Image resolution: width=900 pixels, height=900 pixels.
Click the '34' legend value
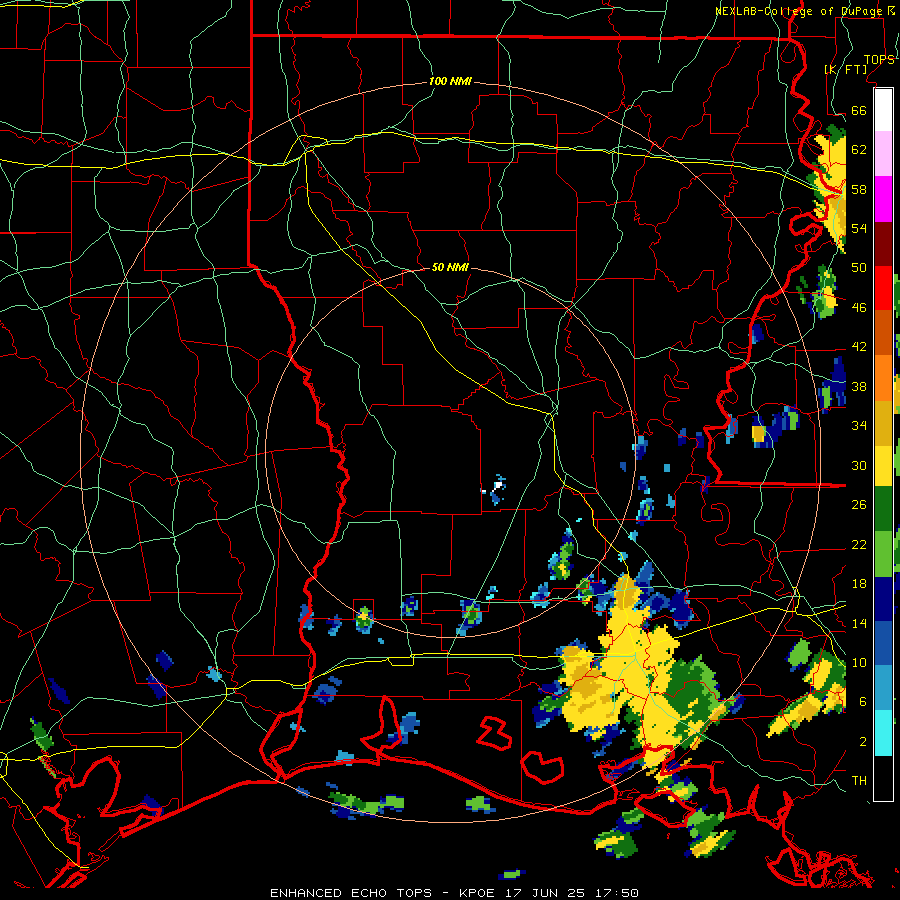coord(859,426)
